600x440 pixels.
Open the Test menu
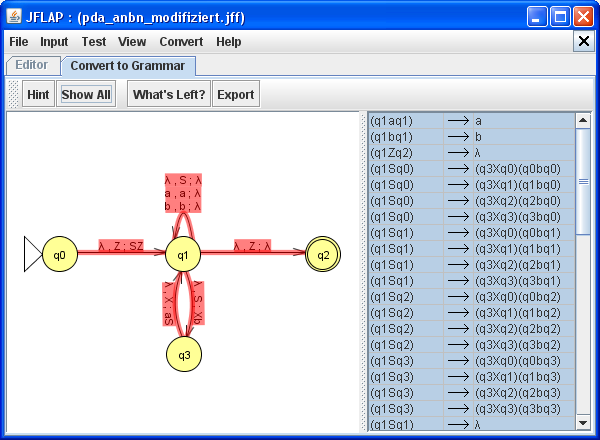tap(94, 42)
